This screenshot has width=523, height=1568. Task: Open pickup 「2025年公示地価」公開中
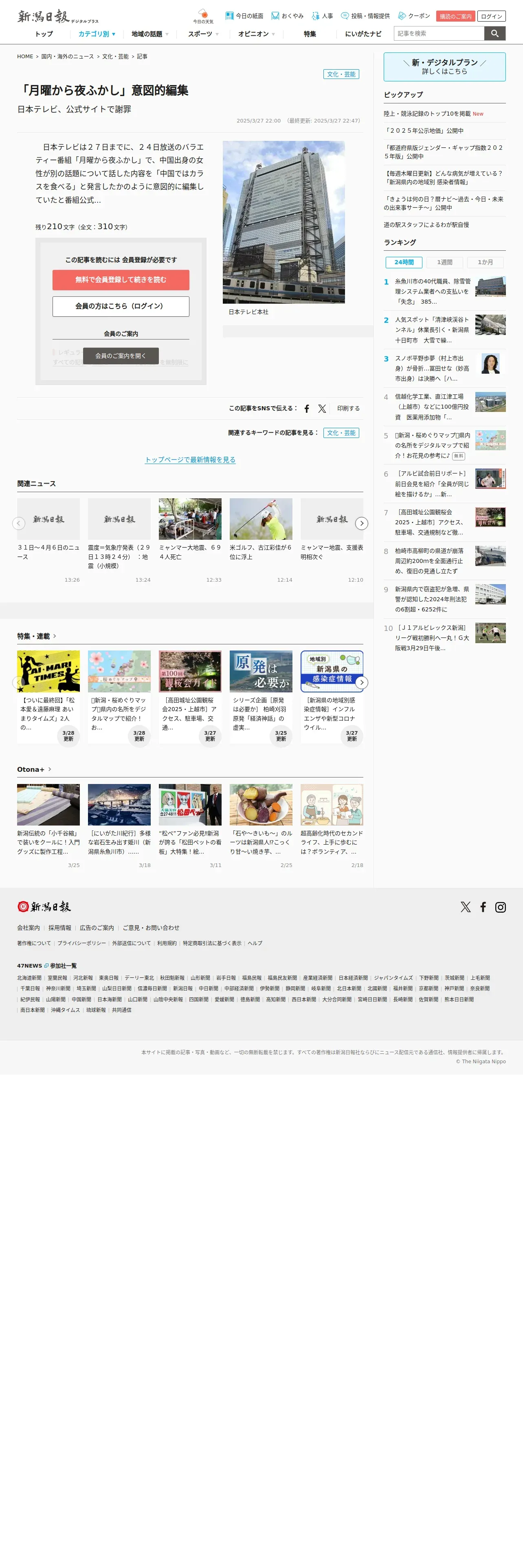pos(423,131)
